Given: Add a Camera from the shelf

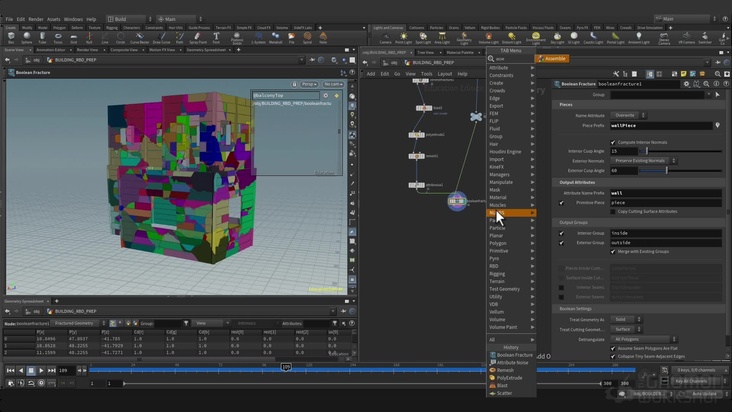Looking at the screenshot, I should 386,38.
